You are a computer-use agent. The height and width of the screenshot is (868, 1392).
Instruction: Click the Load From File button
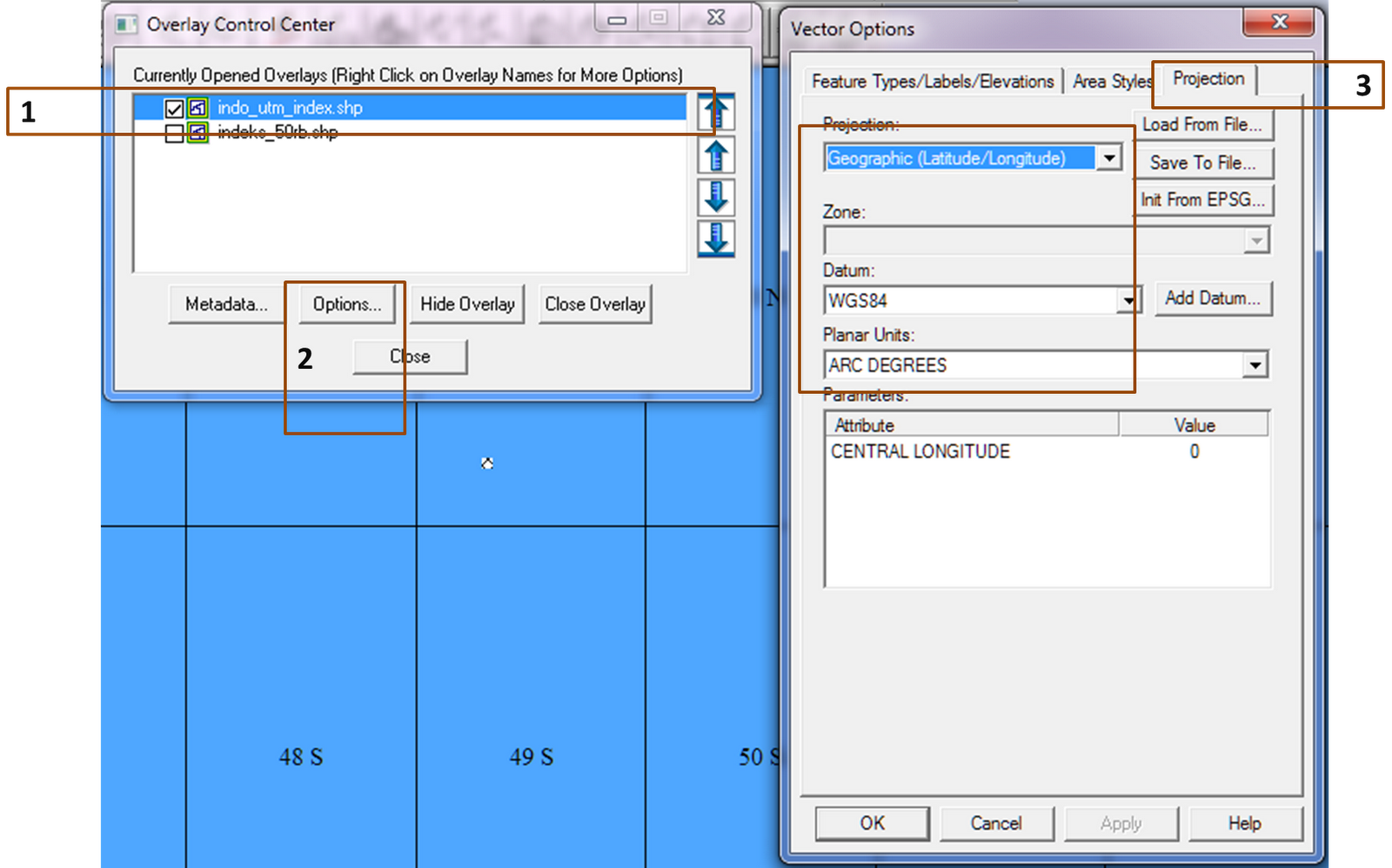[x=1202, y=124]
